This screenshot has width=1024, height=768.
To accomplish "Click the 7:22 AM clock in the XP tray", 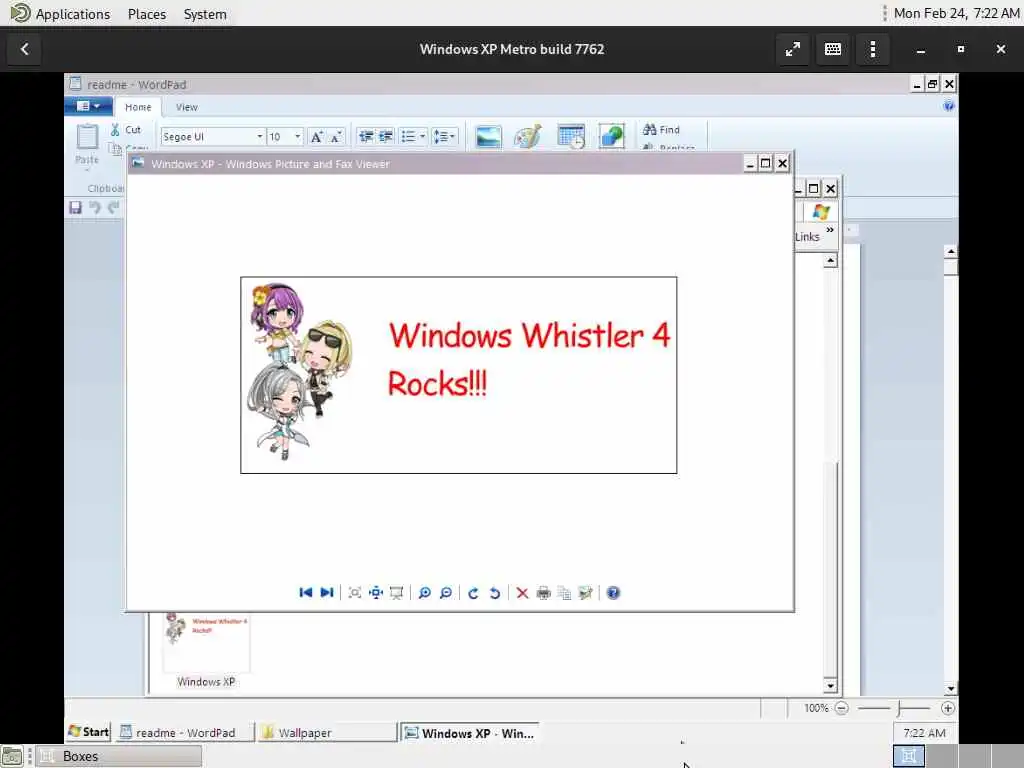I will 924,733.
